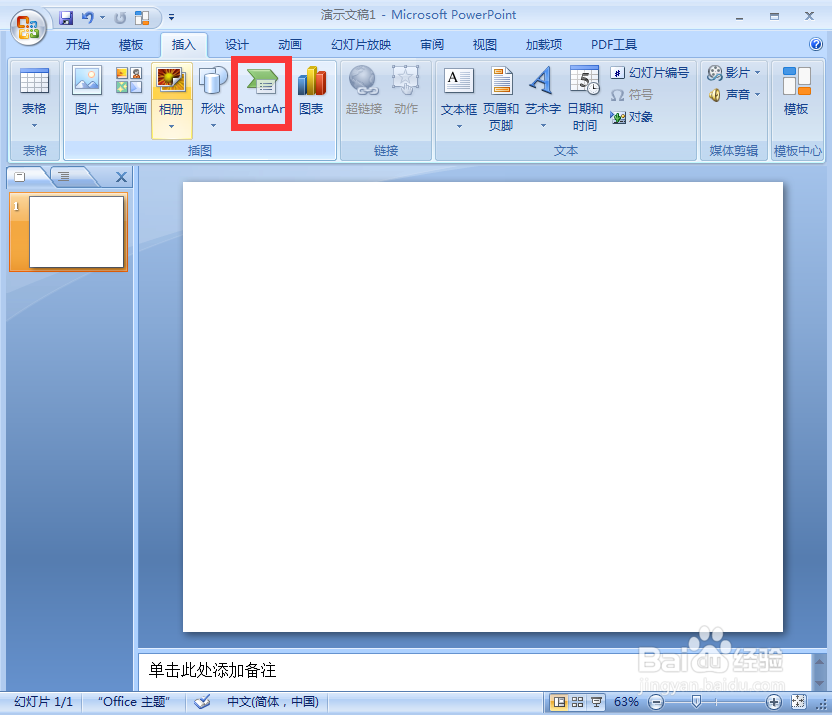
Task: Expand the Undo history dropdown
Action: pyautogui.click(x=103, y=18)
